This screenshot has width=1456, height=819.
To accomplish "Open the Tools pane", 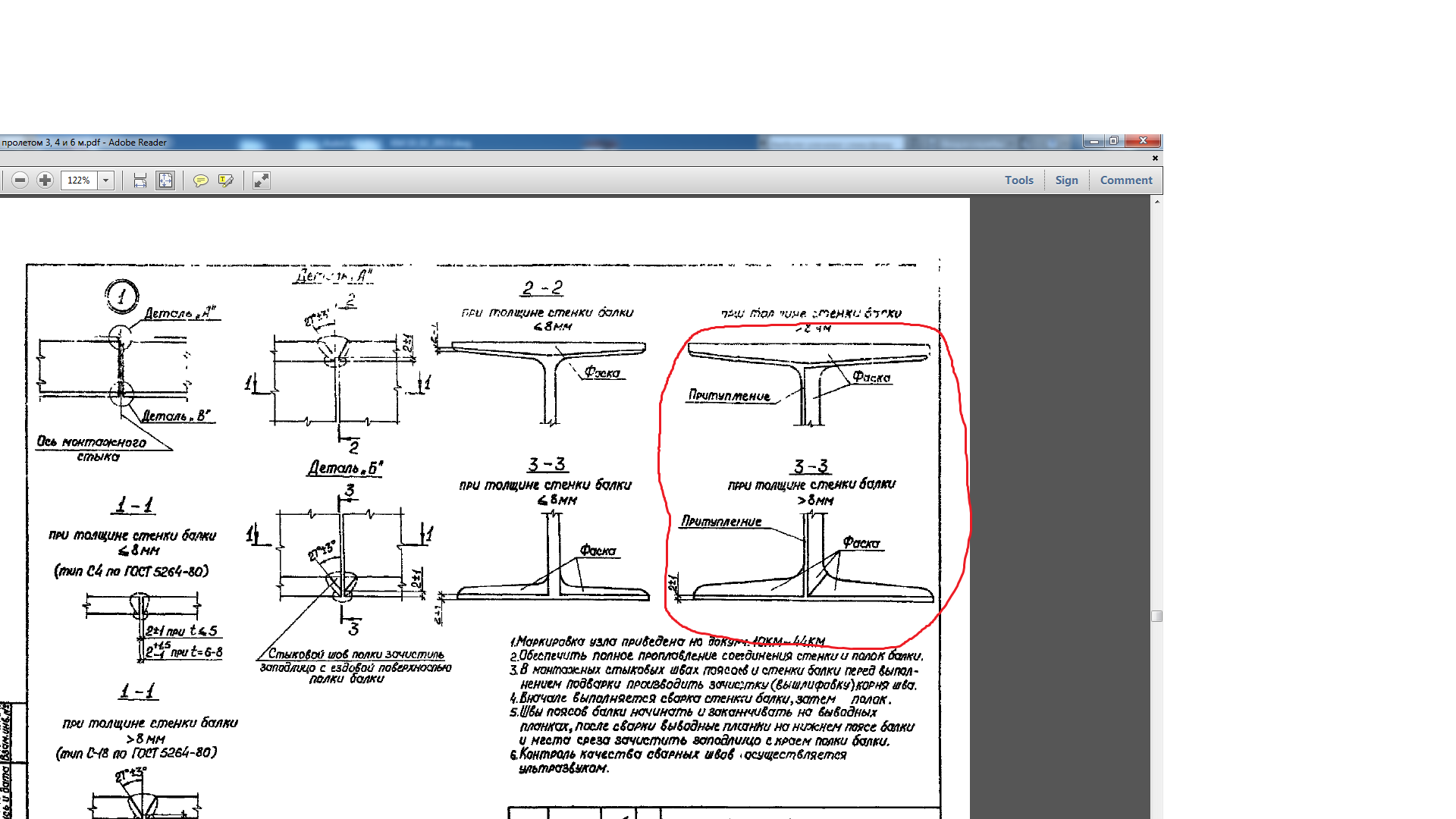I will 1018,180.
